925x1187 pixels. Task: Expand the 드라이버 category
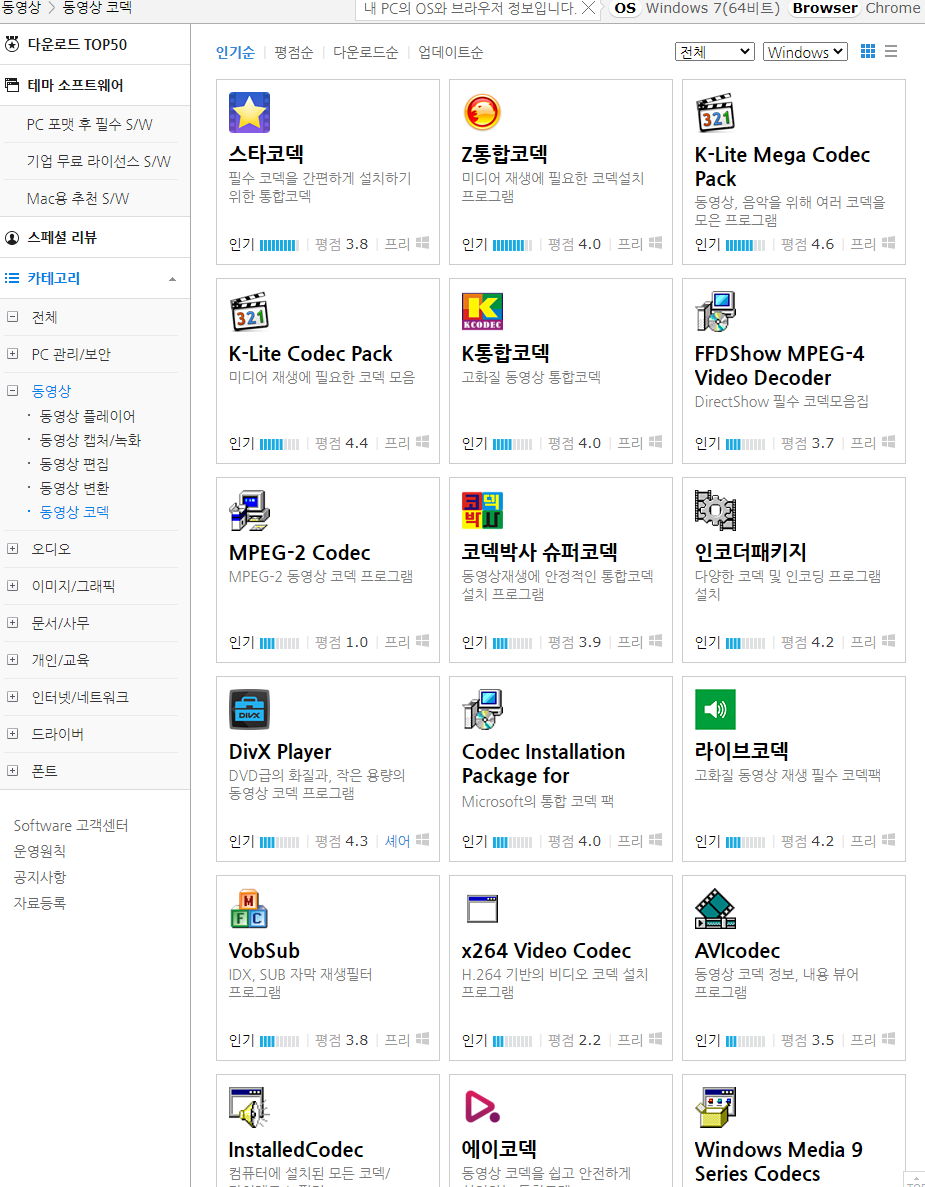12,734
